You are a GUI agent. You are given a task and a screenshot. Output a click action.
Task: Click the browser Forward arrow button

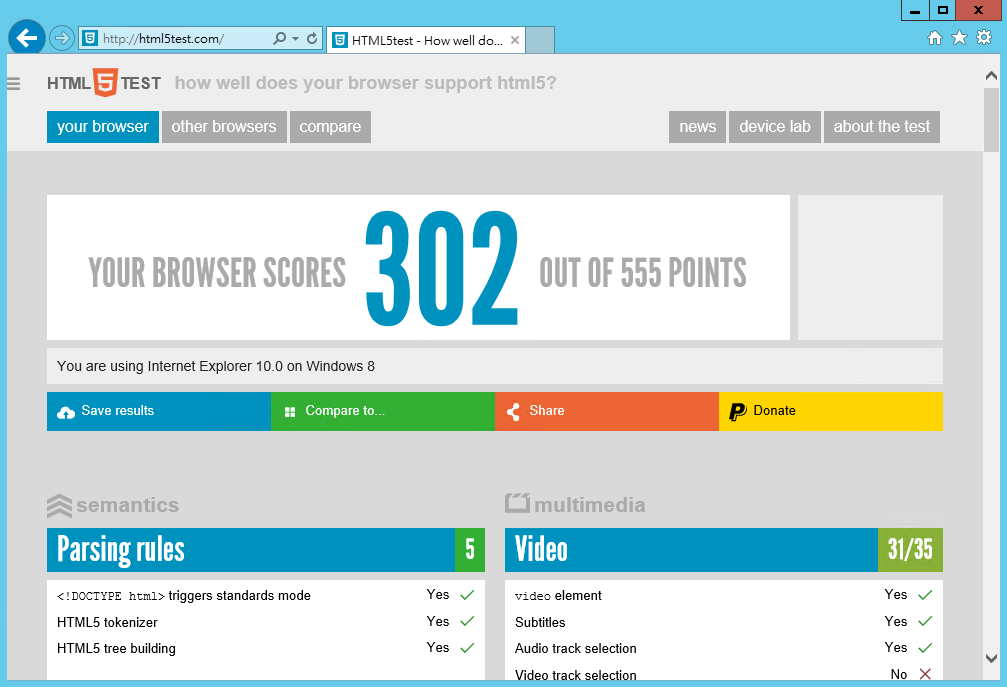coord(62,39)
